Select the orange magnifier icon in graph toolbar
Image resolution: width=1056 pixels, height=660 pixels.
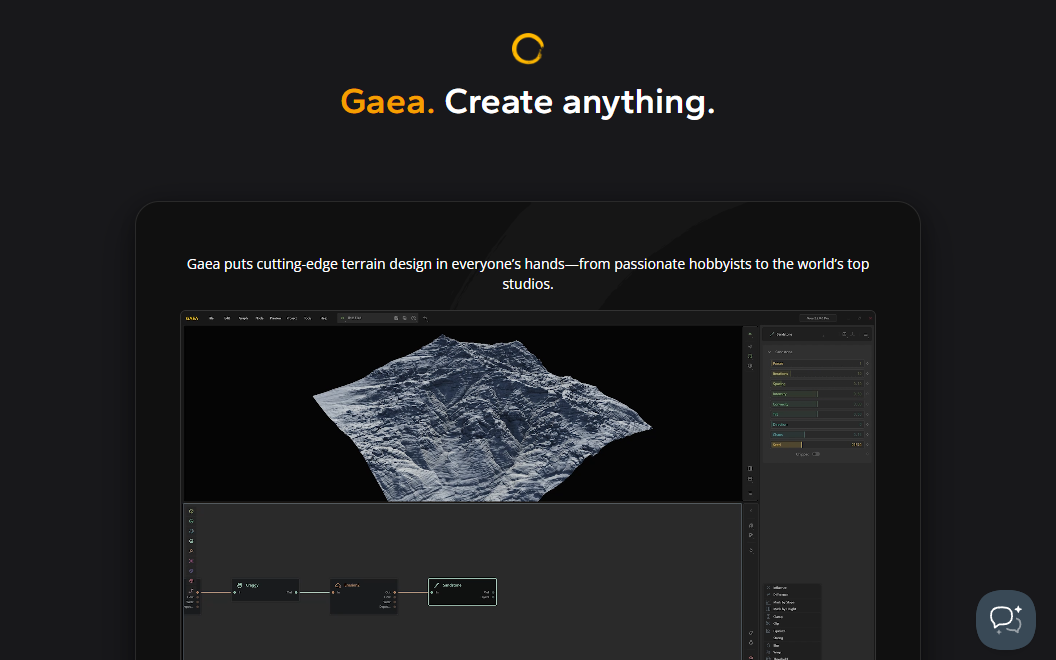tap(191, 551)
